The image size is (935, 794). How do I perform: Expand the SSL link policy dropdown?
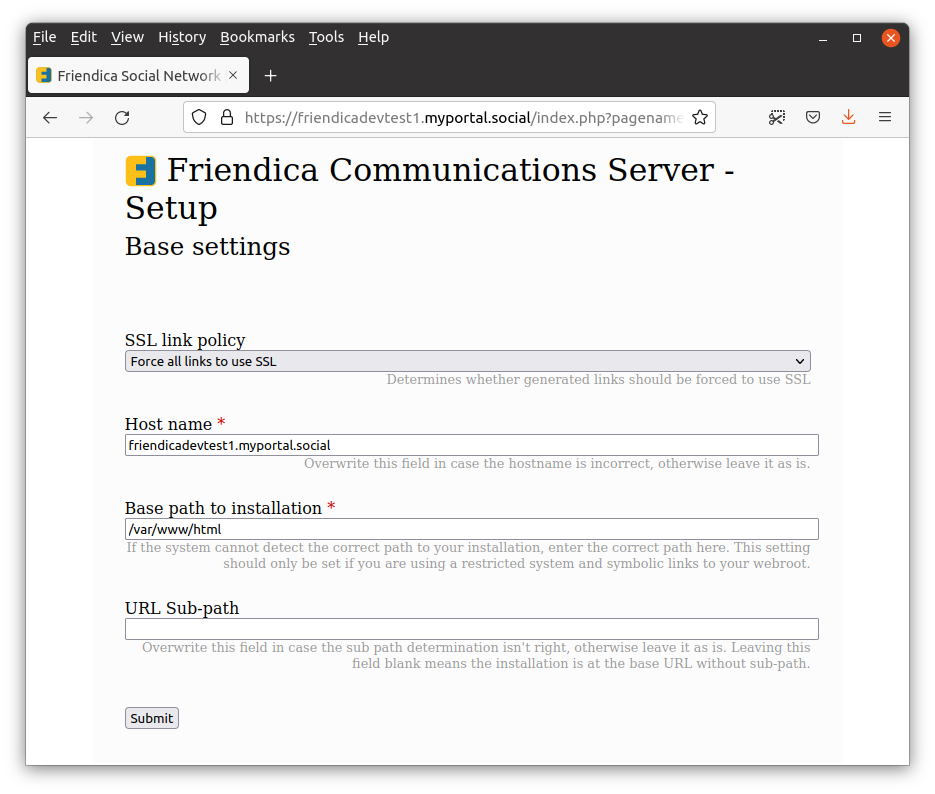pos(467,361)
